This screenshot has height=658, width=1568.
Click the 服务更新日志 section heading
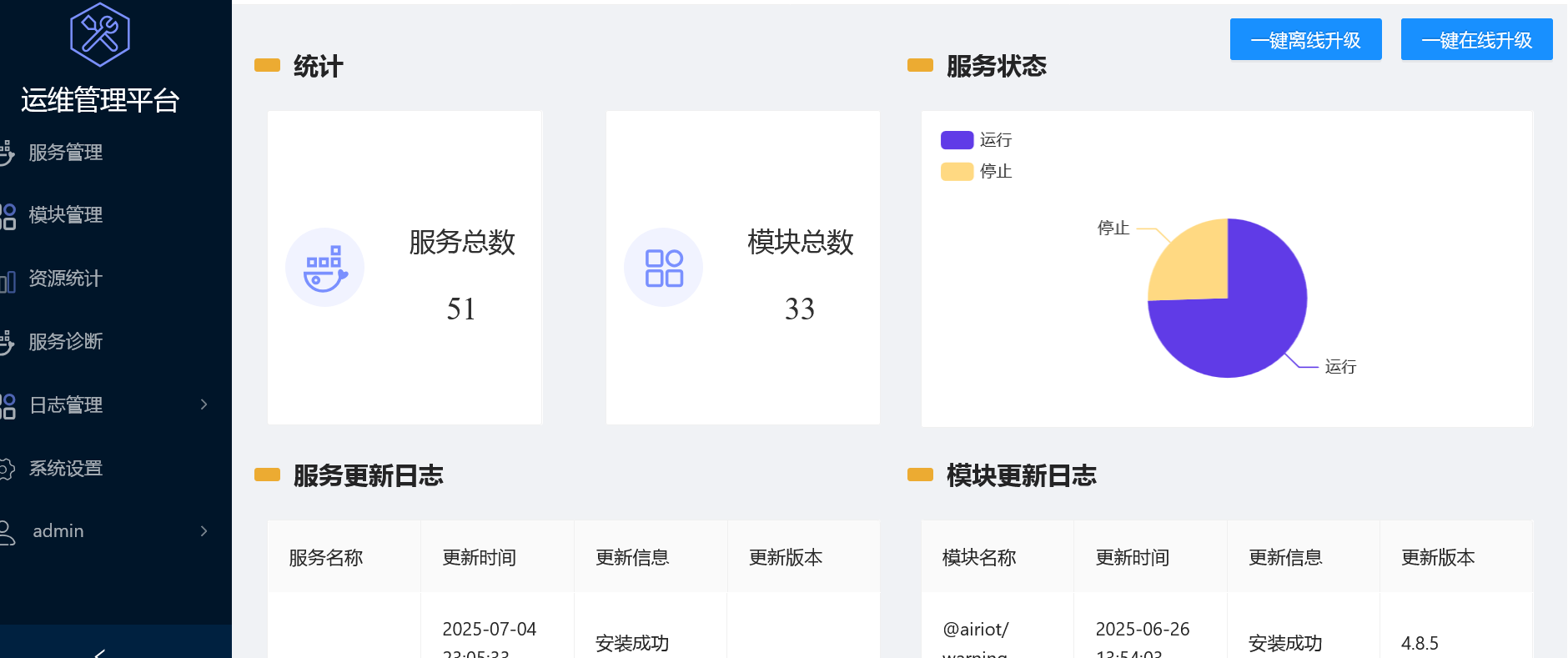pyautogui.click(x=369, y=476)
